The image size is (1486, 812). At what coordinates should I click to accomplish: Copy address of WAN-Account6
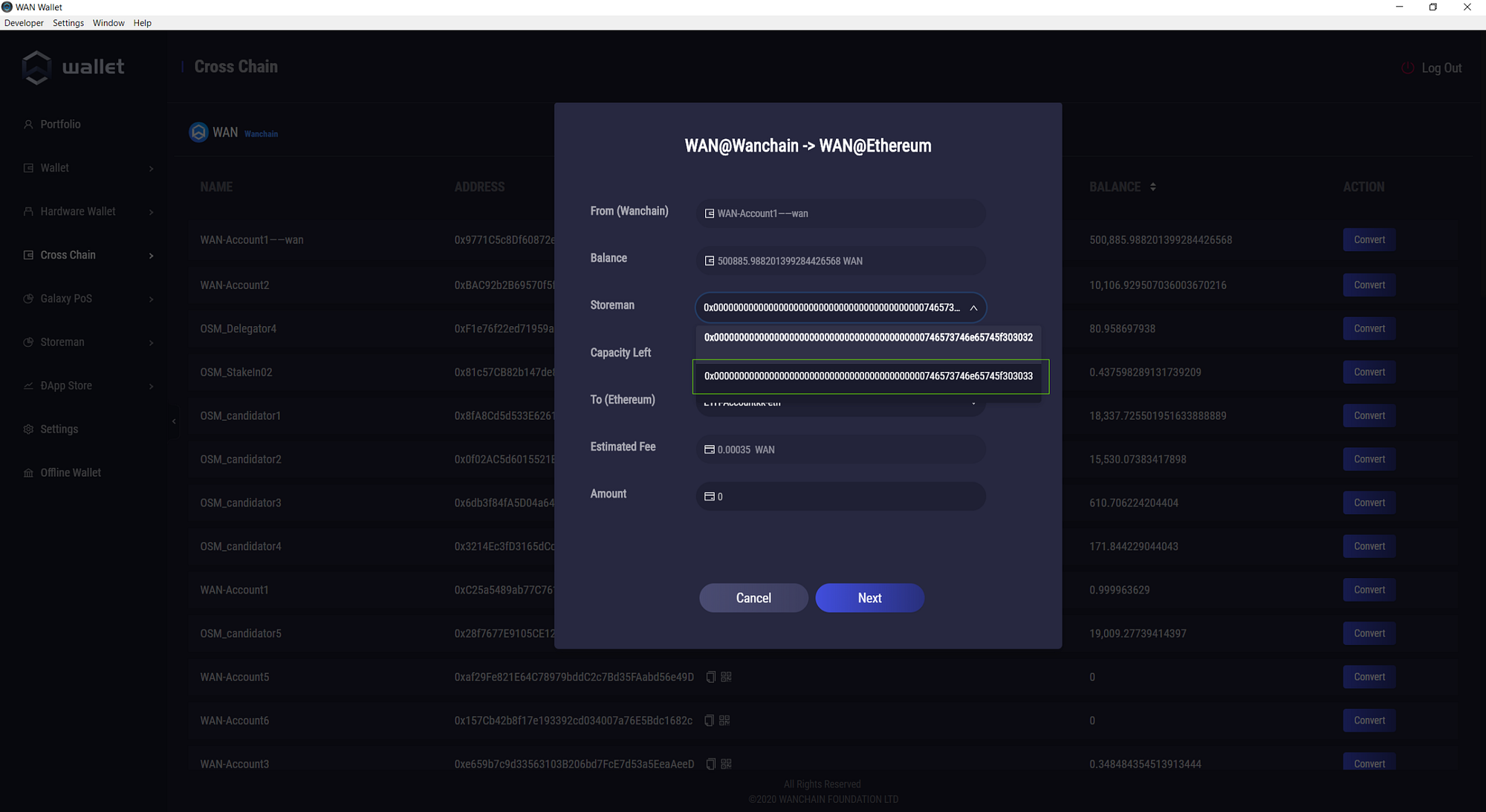(709, 721)
